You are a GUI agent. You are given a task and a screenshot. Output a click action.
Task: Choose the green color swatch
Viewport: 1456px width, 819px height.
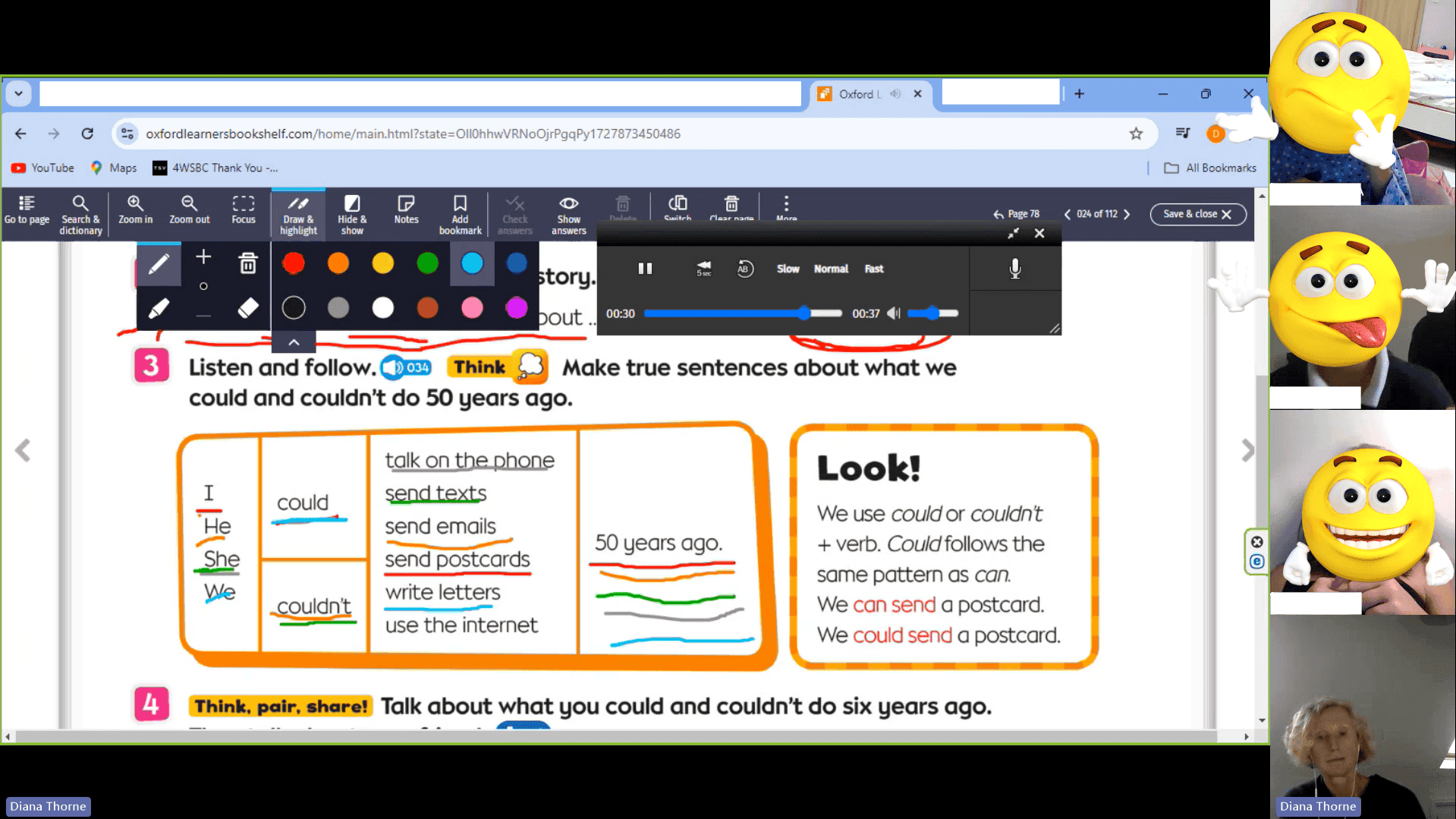[x=428, y=263]
